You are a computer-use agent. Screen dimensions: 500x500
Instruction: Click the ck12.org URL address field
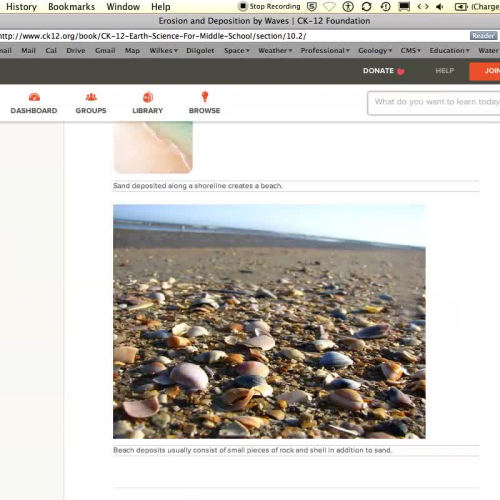(233, 36)
